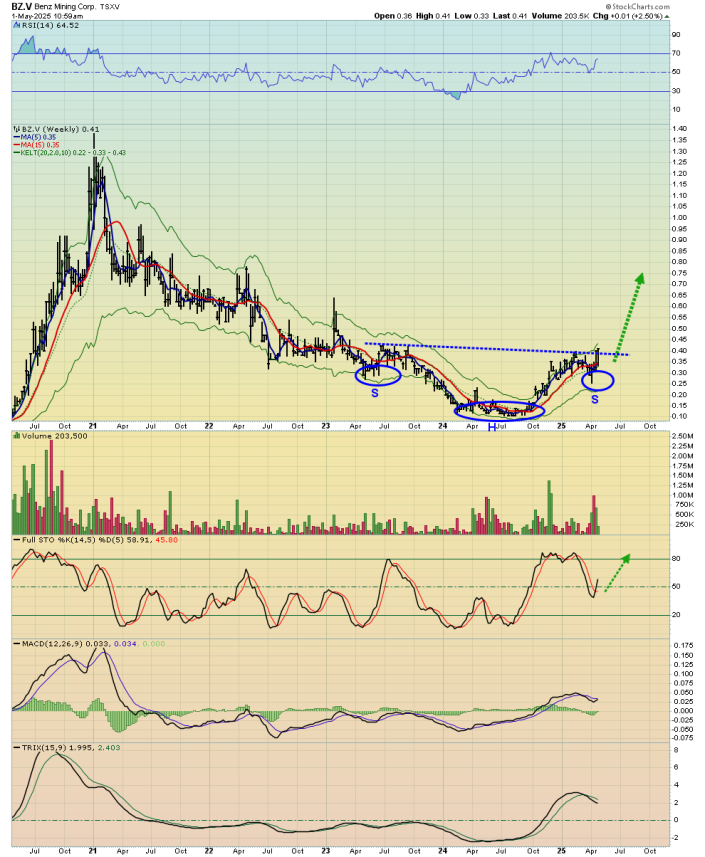
Task: Click the KELT(20,2.0,10) legend entry
Action: [69, 152]
